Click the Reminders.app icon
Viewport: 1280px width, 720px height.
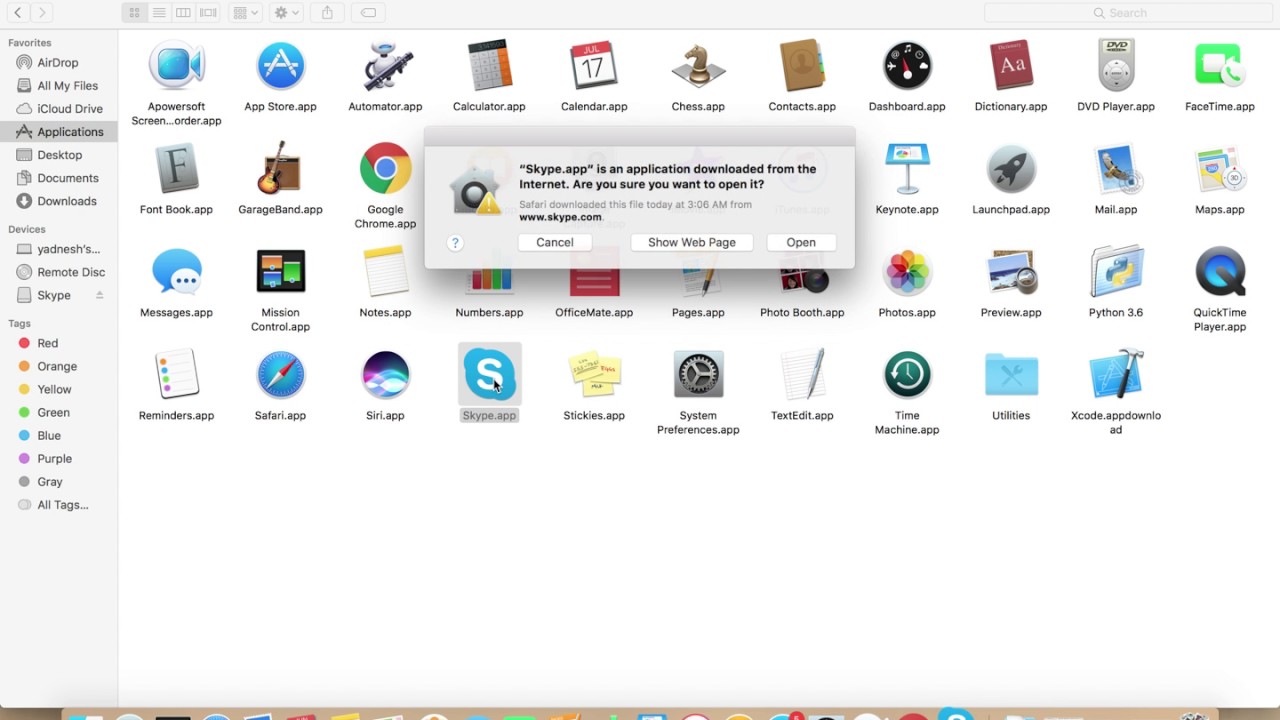176,375
